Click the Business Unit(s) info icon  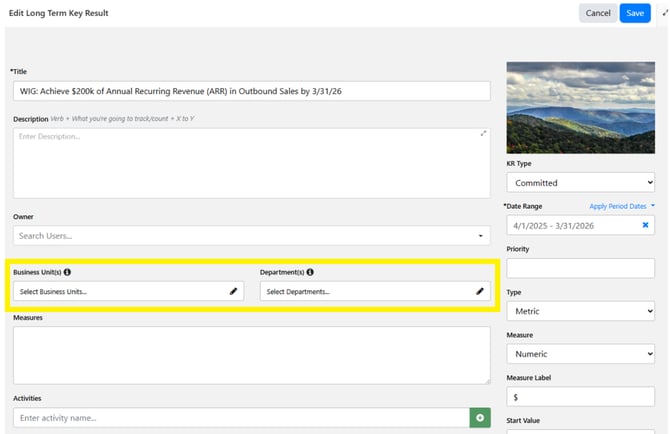coord(67,271)
